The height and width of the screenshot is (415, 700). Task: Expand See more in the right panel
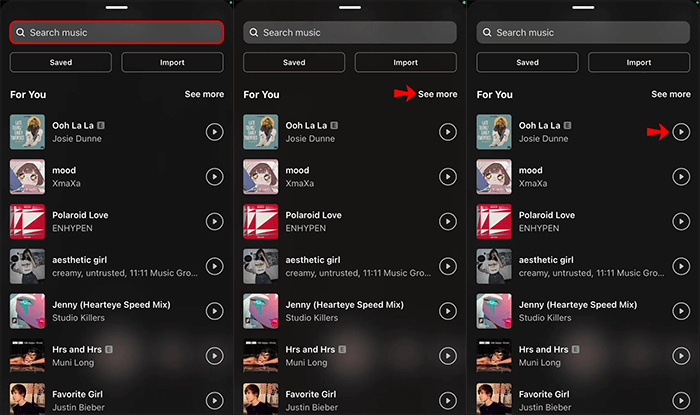[x=670, y=94]
